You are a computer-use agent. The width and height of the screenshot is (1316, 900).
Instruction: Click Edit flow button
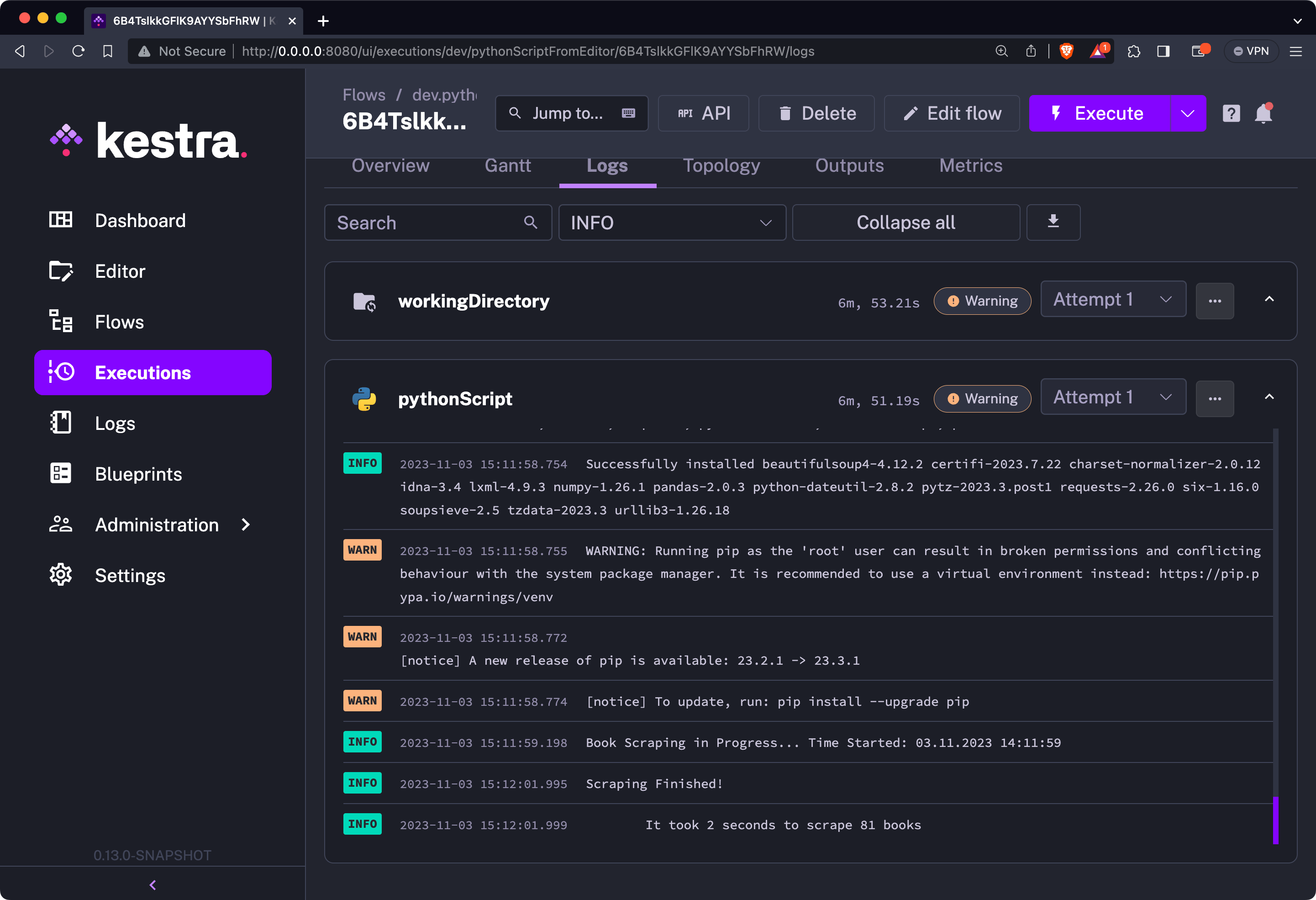[x=952, y=113]
